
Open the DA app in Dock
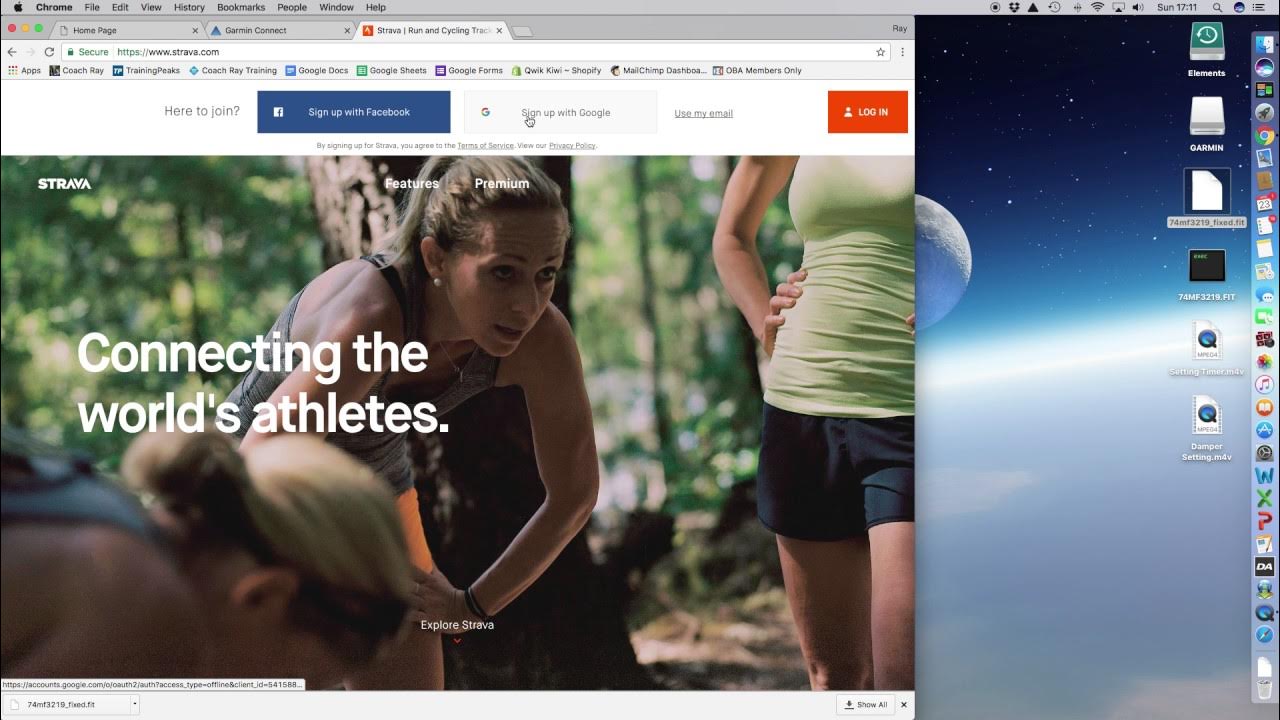1265,567
